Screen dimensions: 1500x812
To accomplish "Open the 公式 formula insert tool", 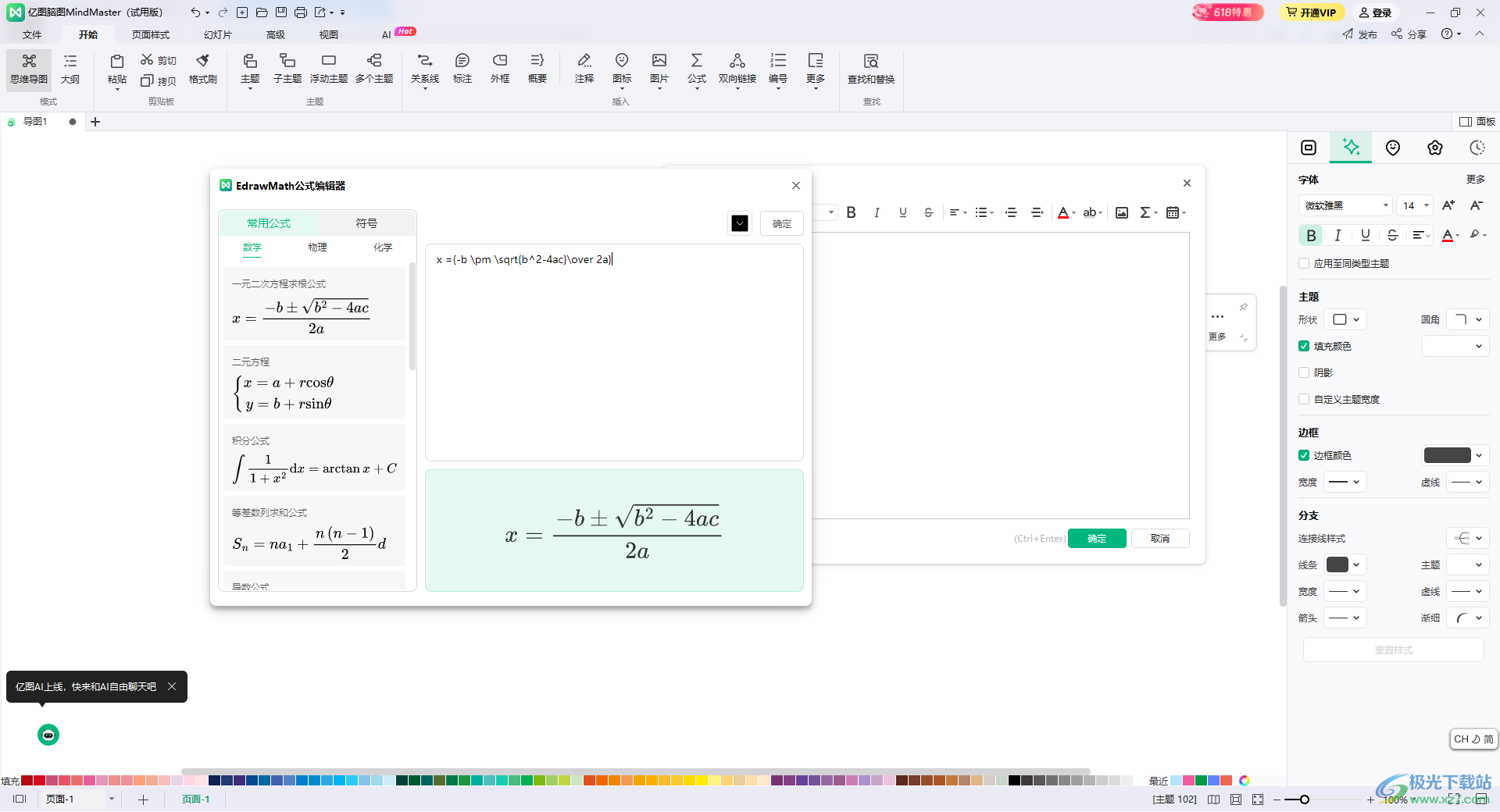I will [696, 69].
